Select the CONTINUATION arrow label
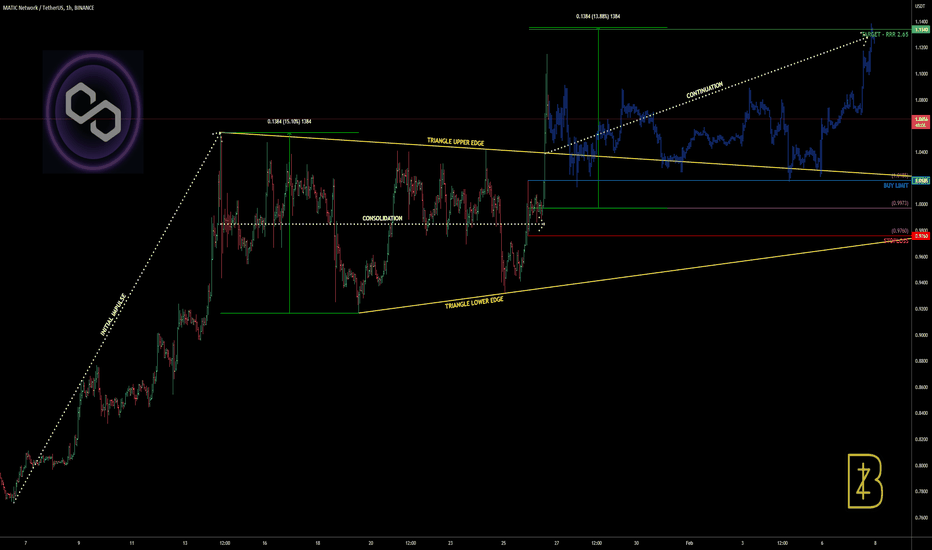This screenshot has height=550, width=932. (704, 90)
